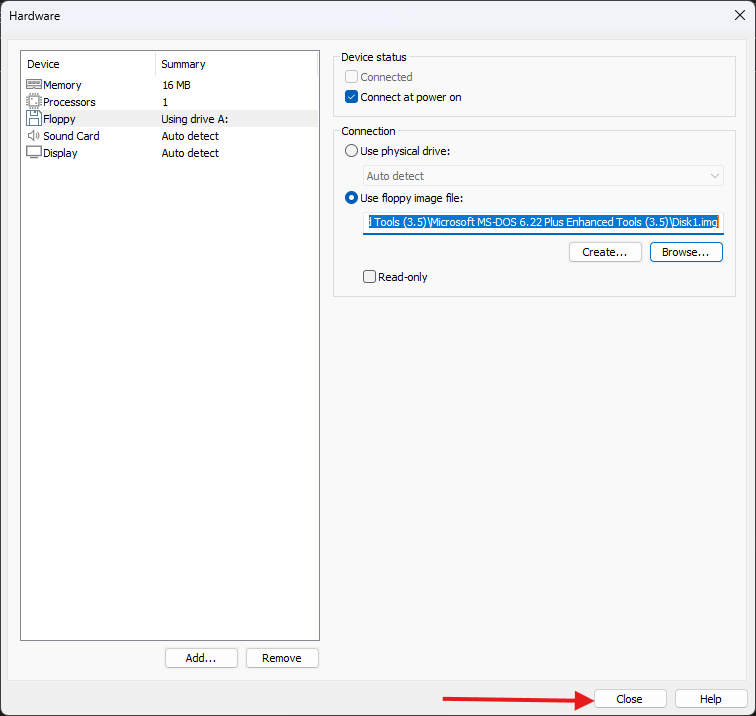Click the Create... button
Screen dimensions: 756x716
tap(605, 252)
